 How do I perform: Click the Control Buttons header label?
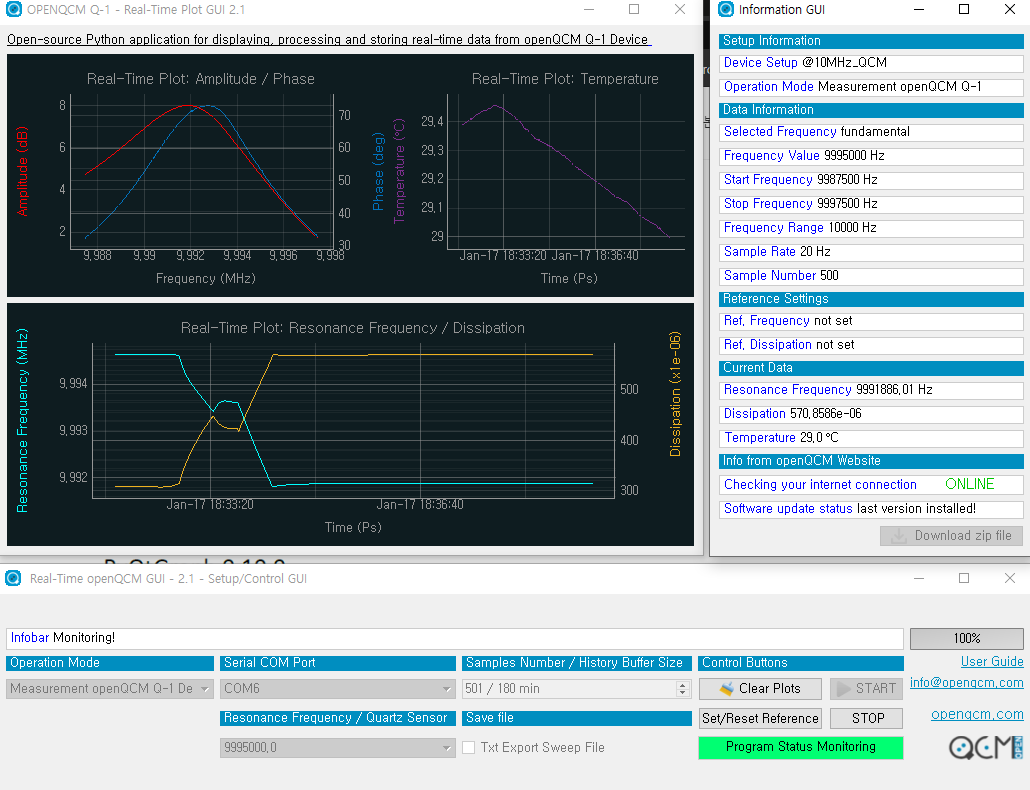[801, 663]
